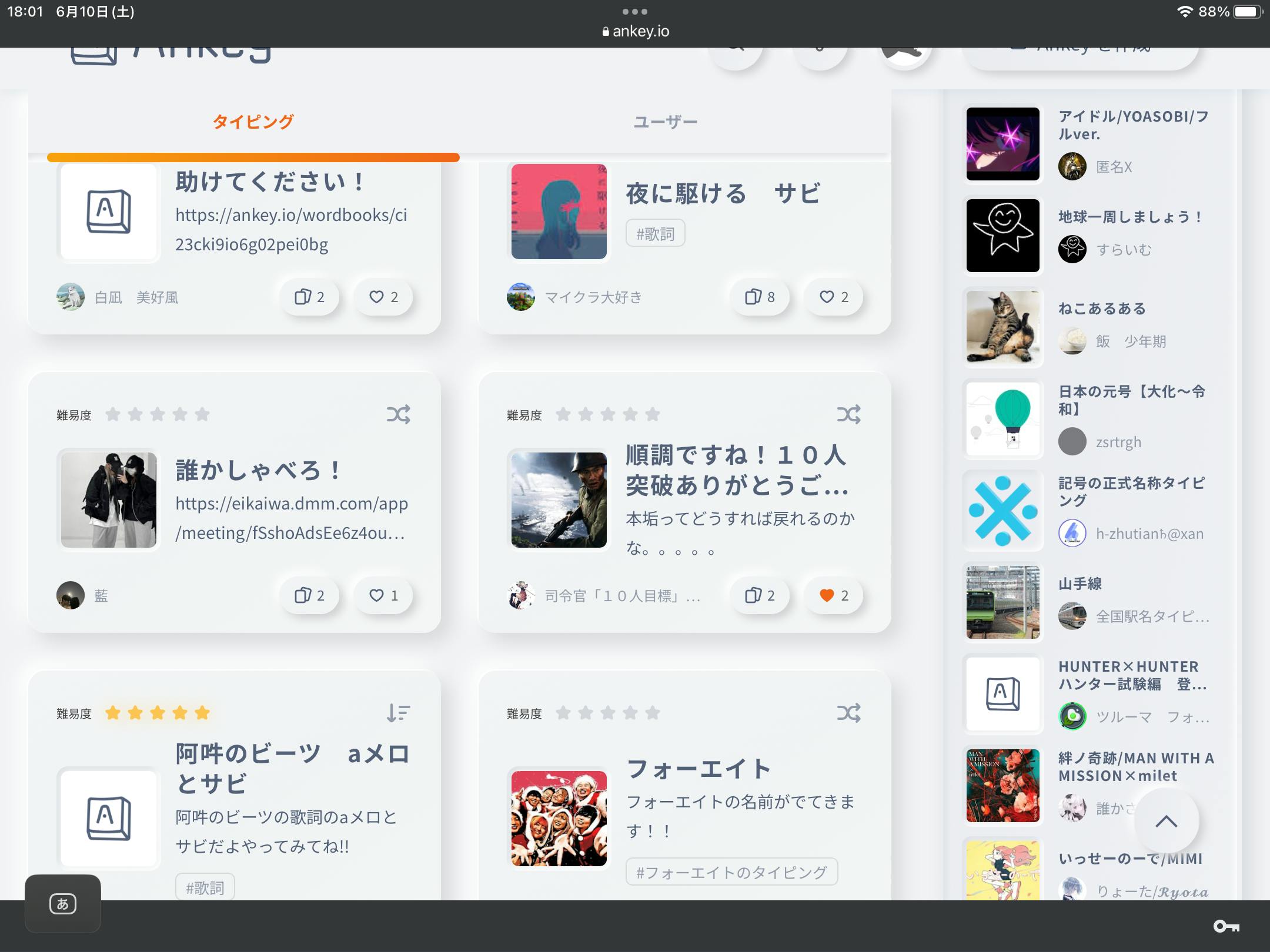Select the タイピング tab

click(x=253, y=122)
